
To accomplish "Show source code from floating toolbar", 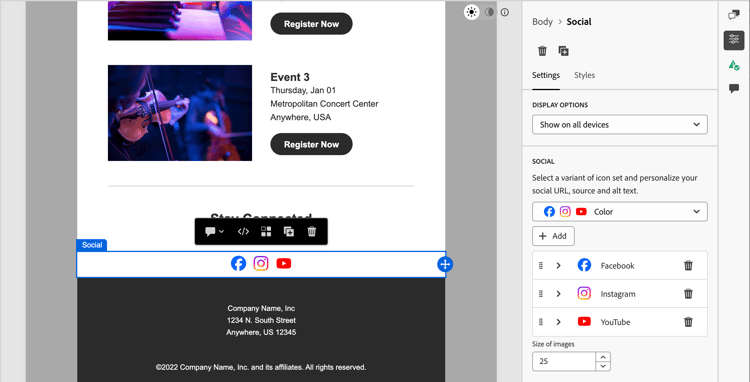I will point(243,232).
